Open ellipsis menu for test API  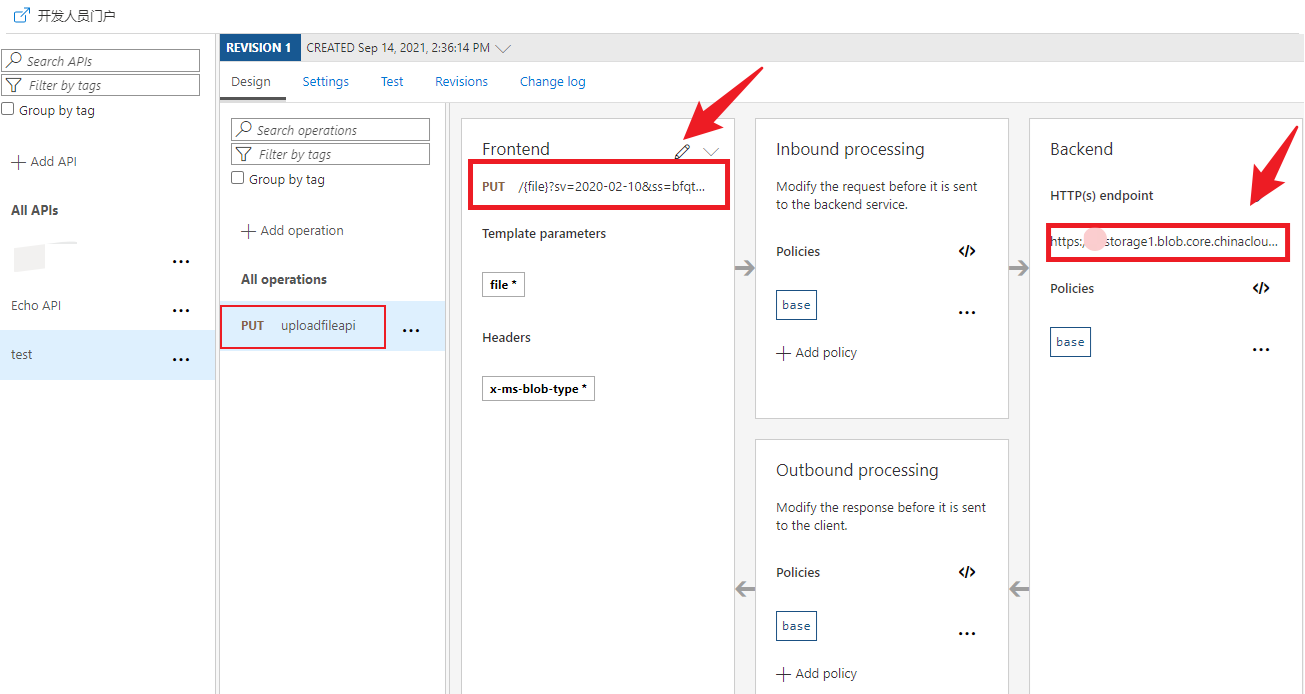[x=181, y=360]
